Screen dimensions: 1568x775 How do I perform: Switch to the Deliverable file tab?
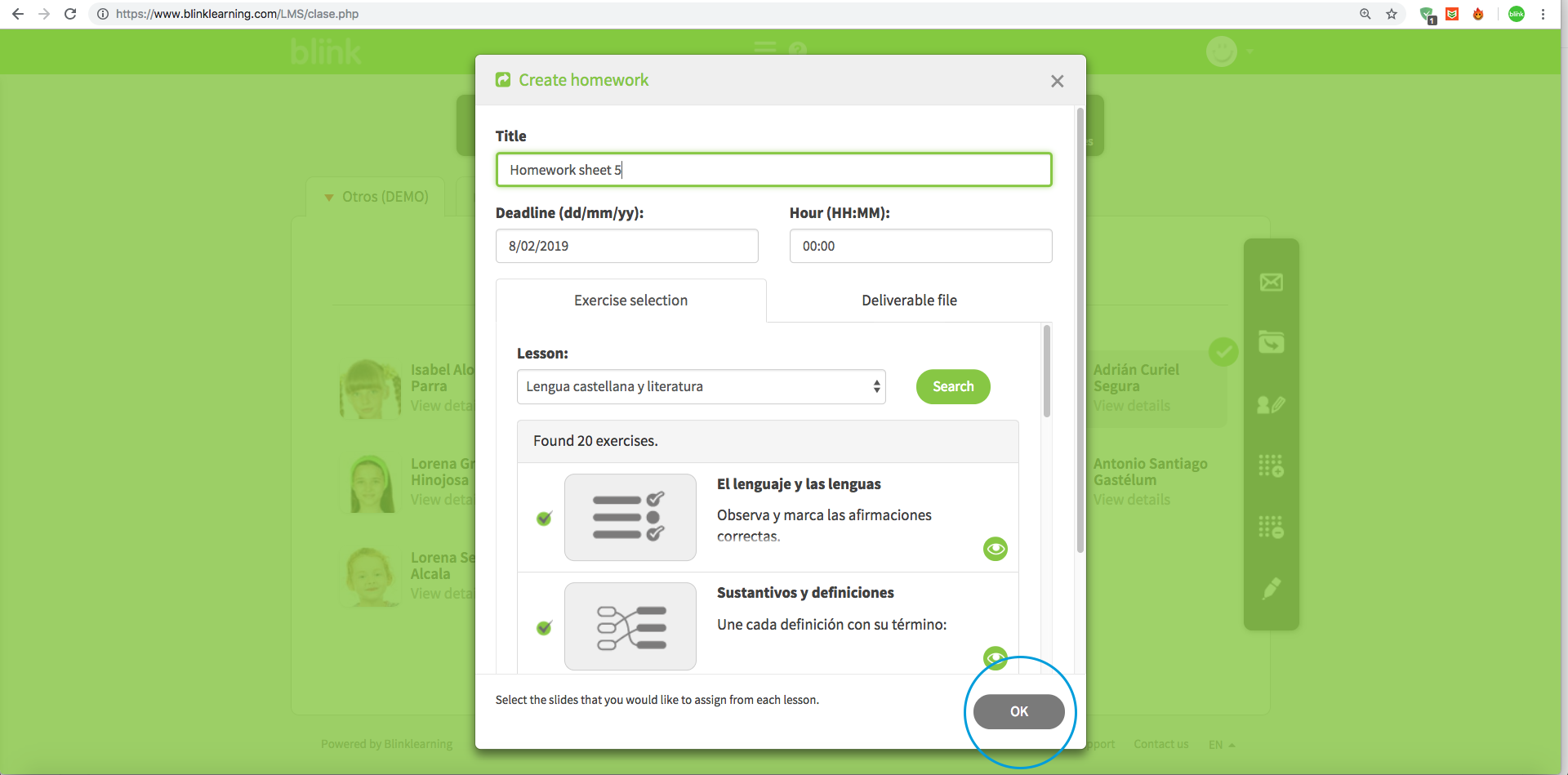point(909,301)
